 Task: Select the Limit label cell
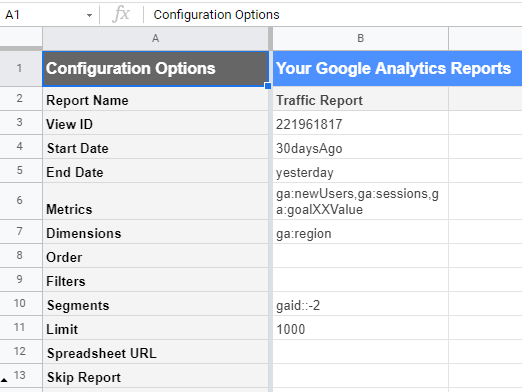(x=155, y=328)
